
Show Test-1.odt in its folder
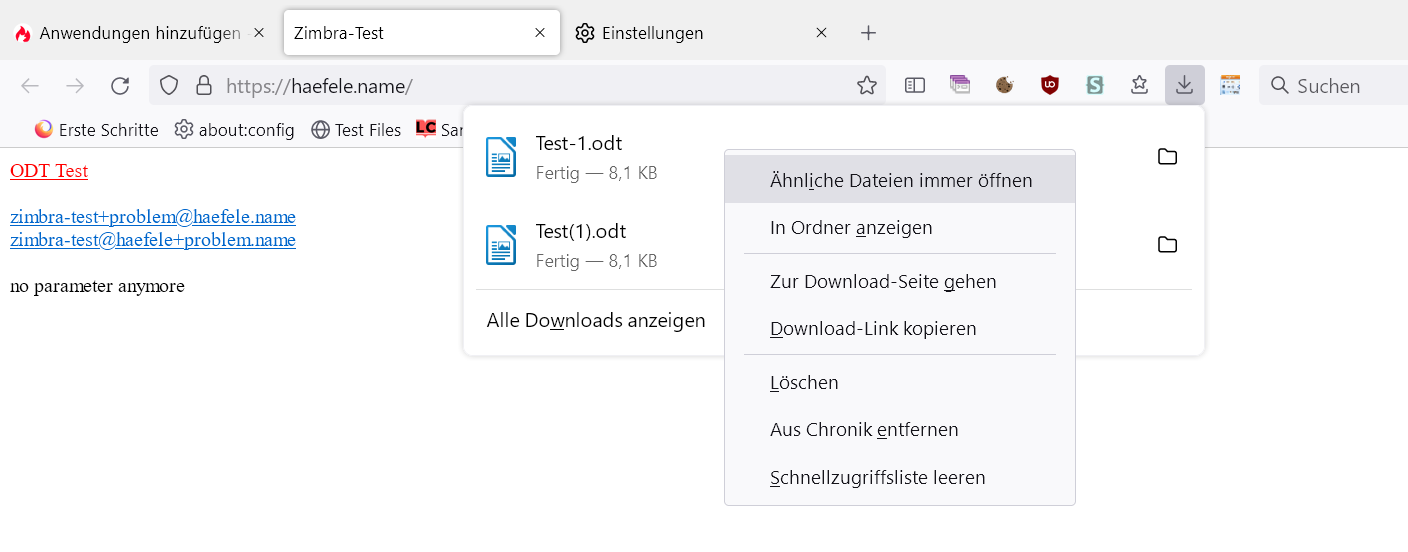[1167, 157]
